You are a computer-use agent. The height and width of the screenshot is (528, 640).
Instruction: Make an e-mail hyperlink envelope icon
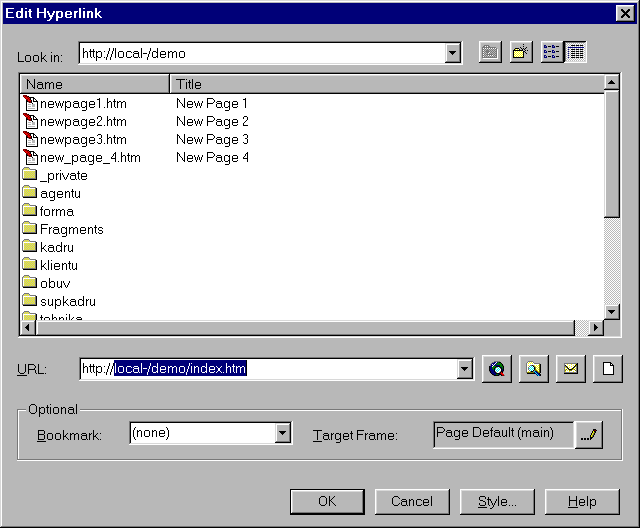pyautogui.click(x=571, y=369)
